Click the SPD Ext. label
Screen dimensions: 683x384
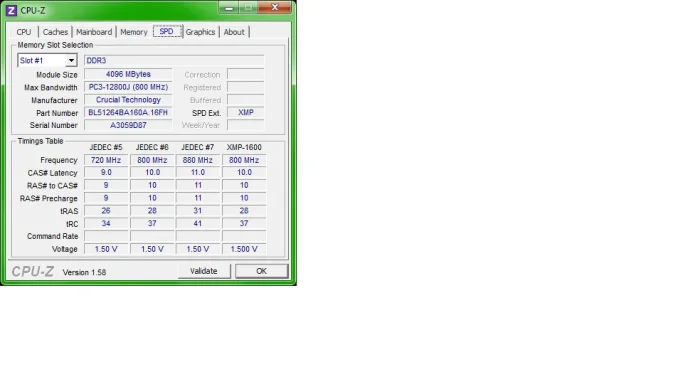pos(207,113)
